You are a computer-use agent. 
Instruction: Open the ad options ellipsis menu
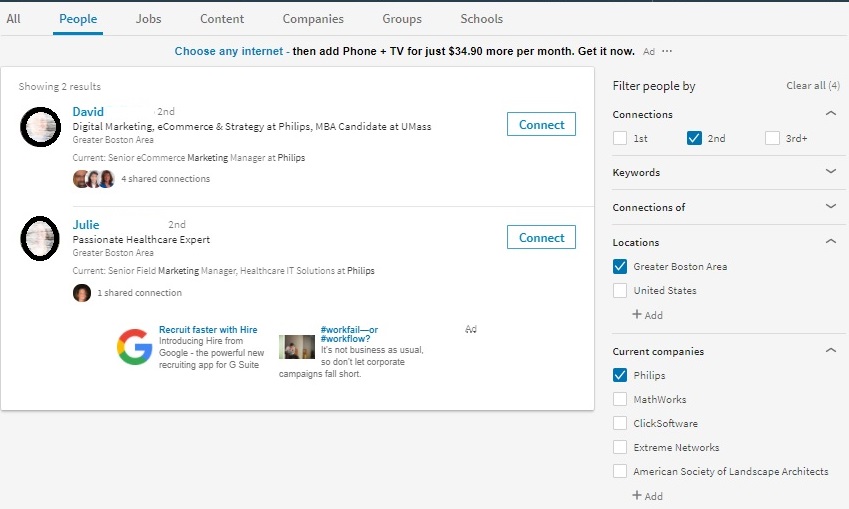pos(667,51)
